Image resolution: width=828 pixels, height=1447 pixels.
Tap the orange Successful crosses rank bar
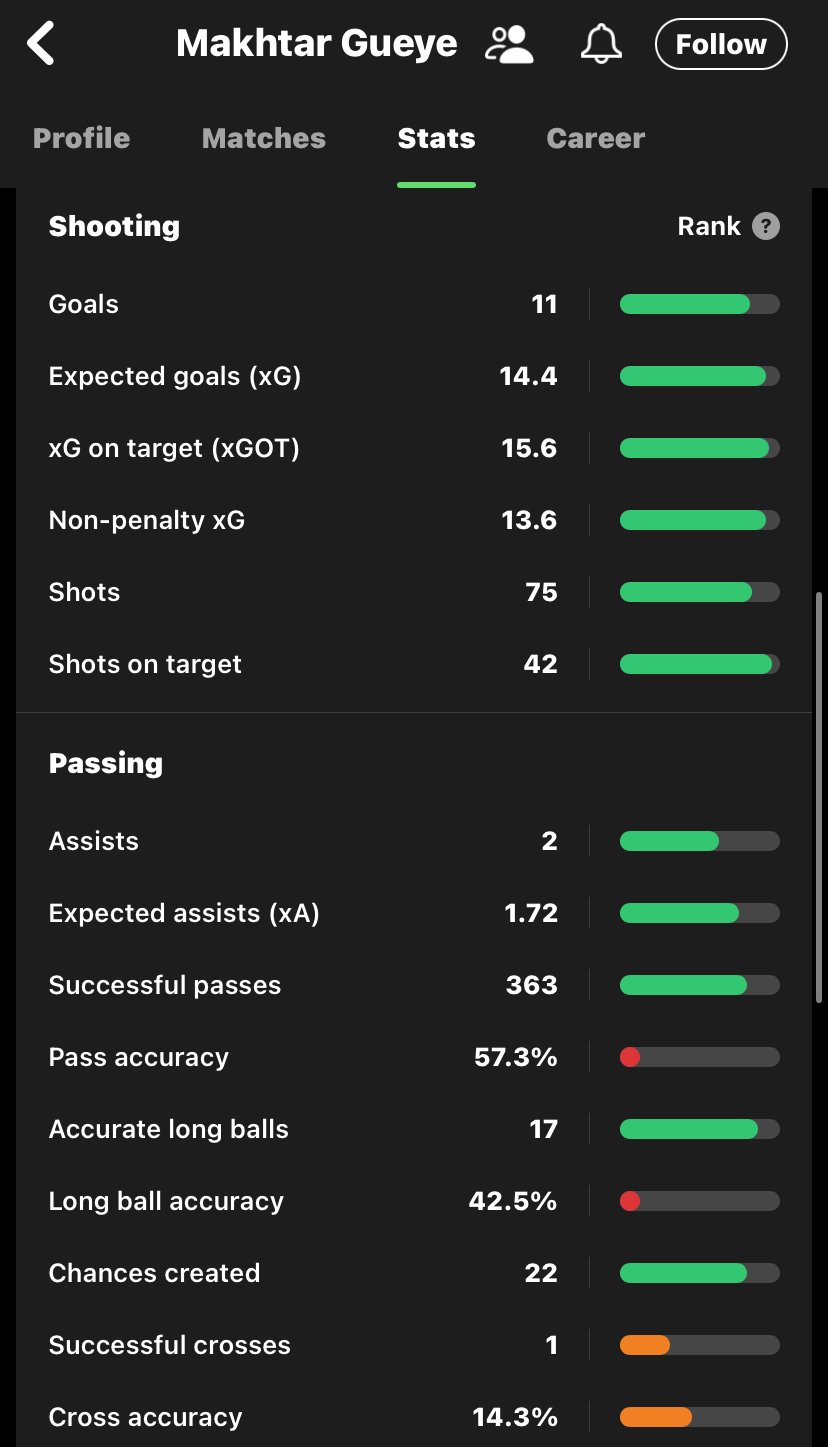[700, 1345]
